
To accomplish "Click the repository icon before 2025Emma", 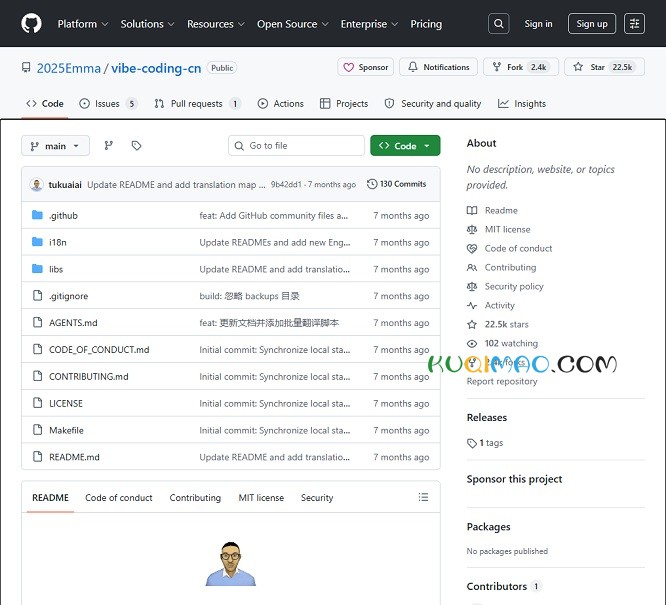I will point(26,68).
